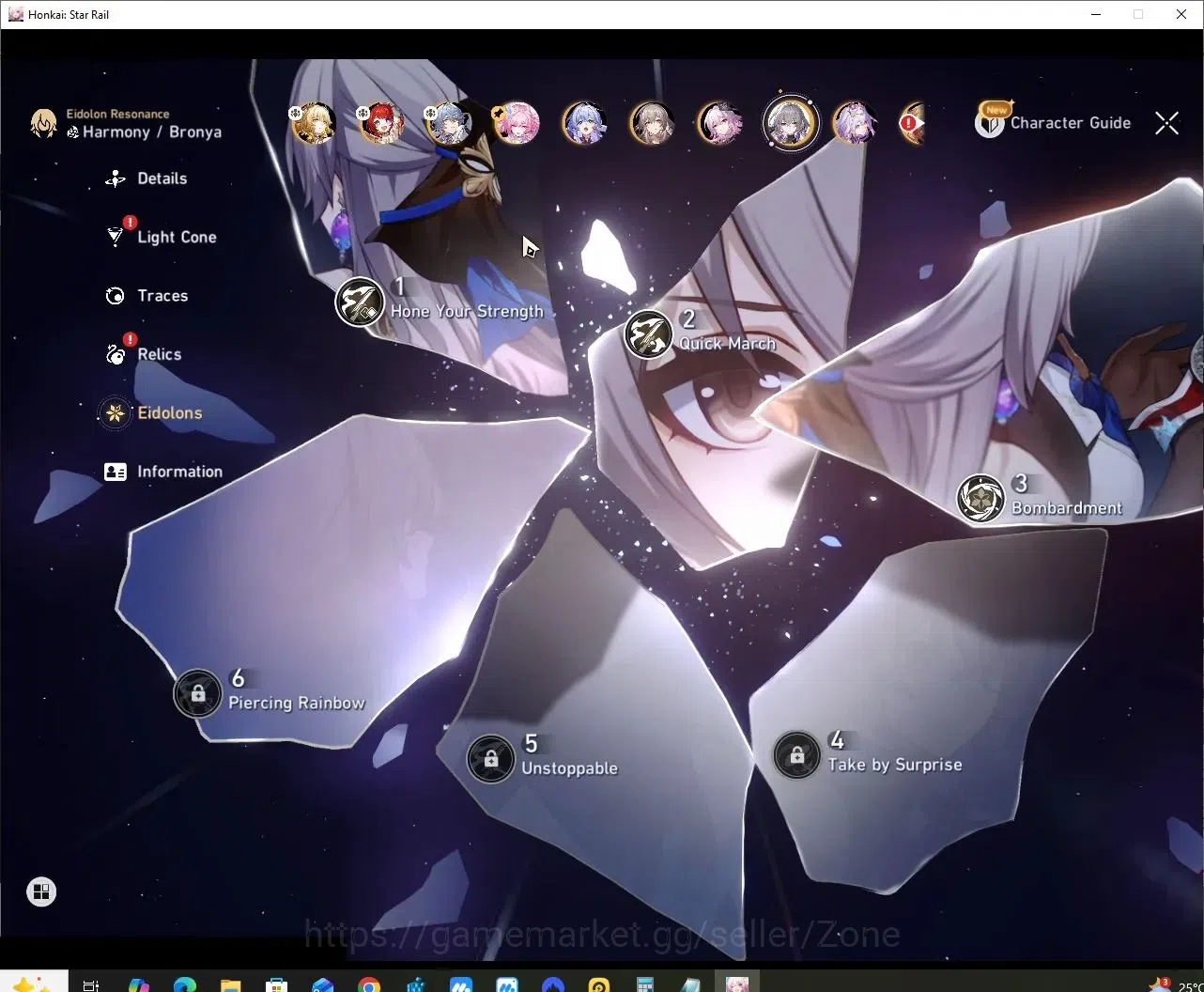Select the red-haired character avatar

[x=380, y=123]
